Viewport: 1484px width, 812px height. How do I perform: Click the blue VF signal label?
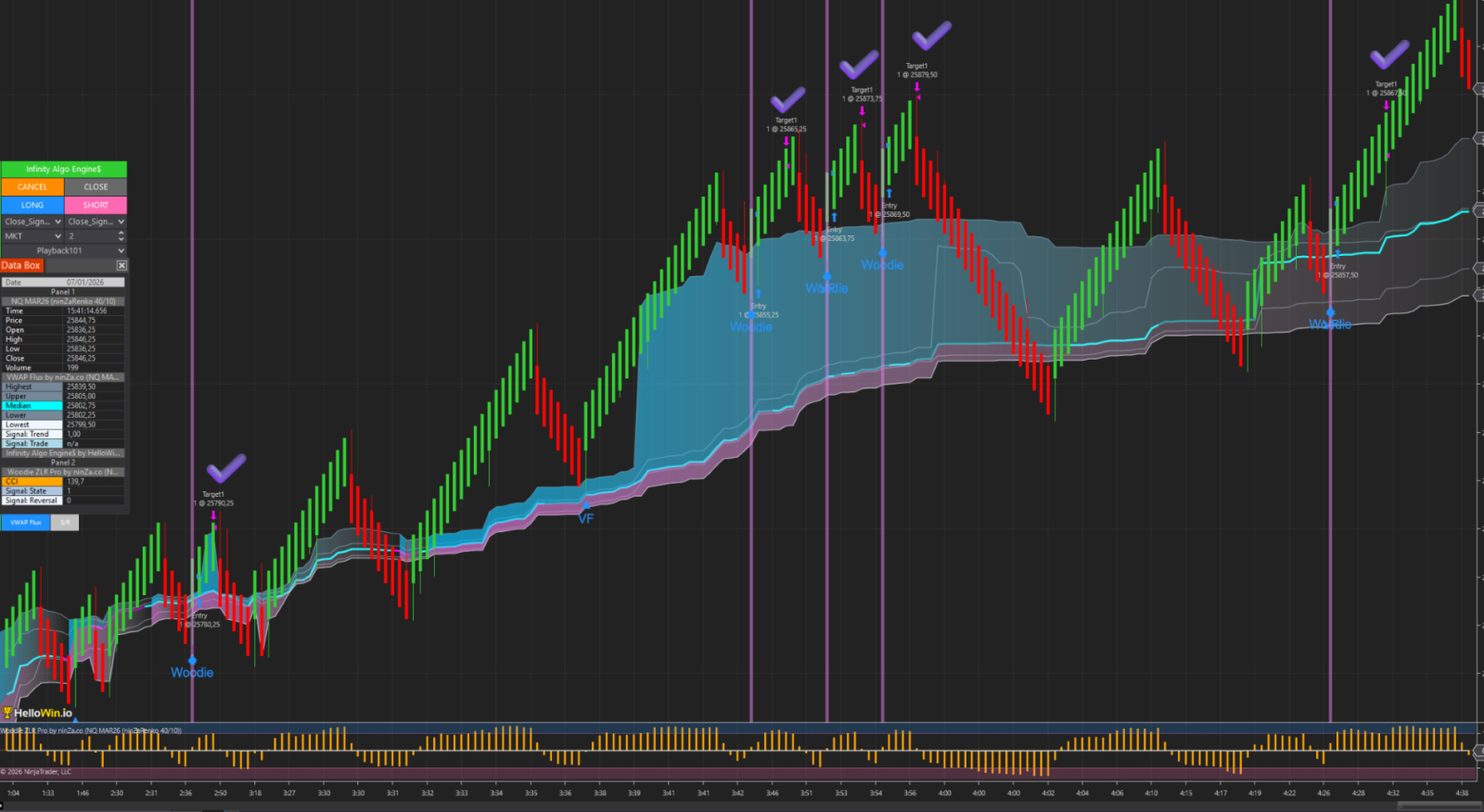point(585,519)
